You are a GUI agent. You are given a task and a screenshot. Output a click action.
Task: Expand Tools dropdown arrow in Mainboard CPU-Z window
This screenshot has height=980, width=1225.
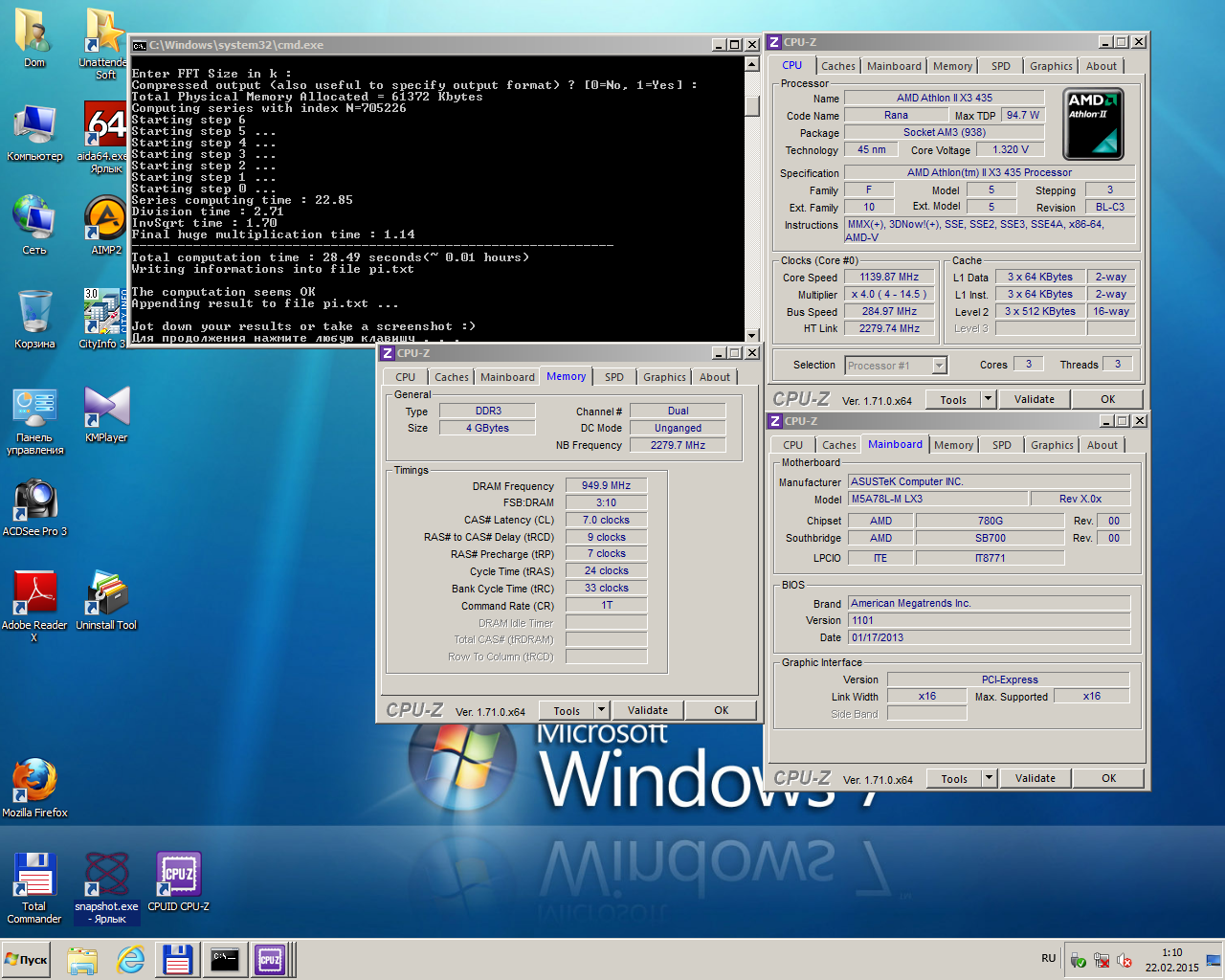click(x=989, y=778)
